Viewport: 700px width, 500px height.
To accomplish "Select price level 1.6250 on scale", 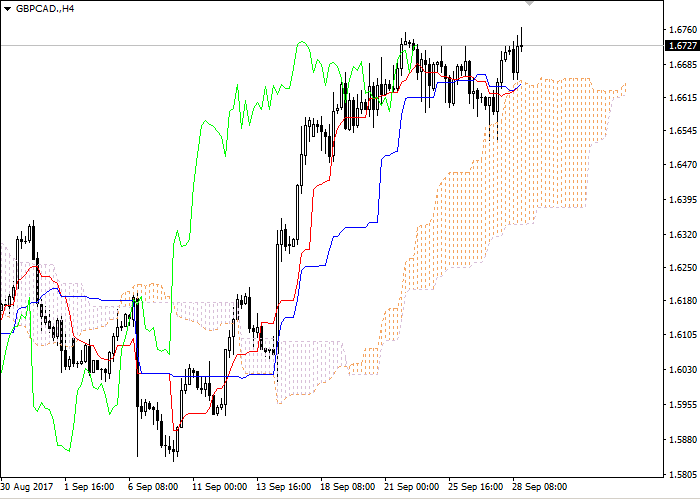I will coord(683,267).
